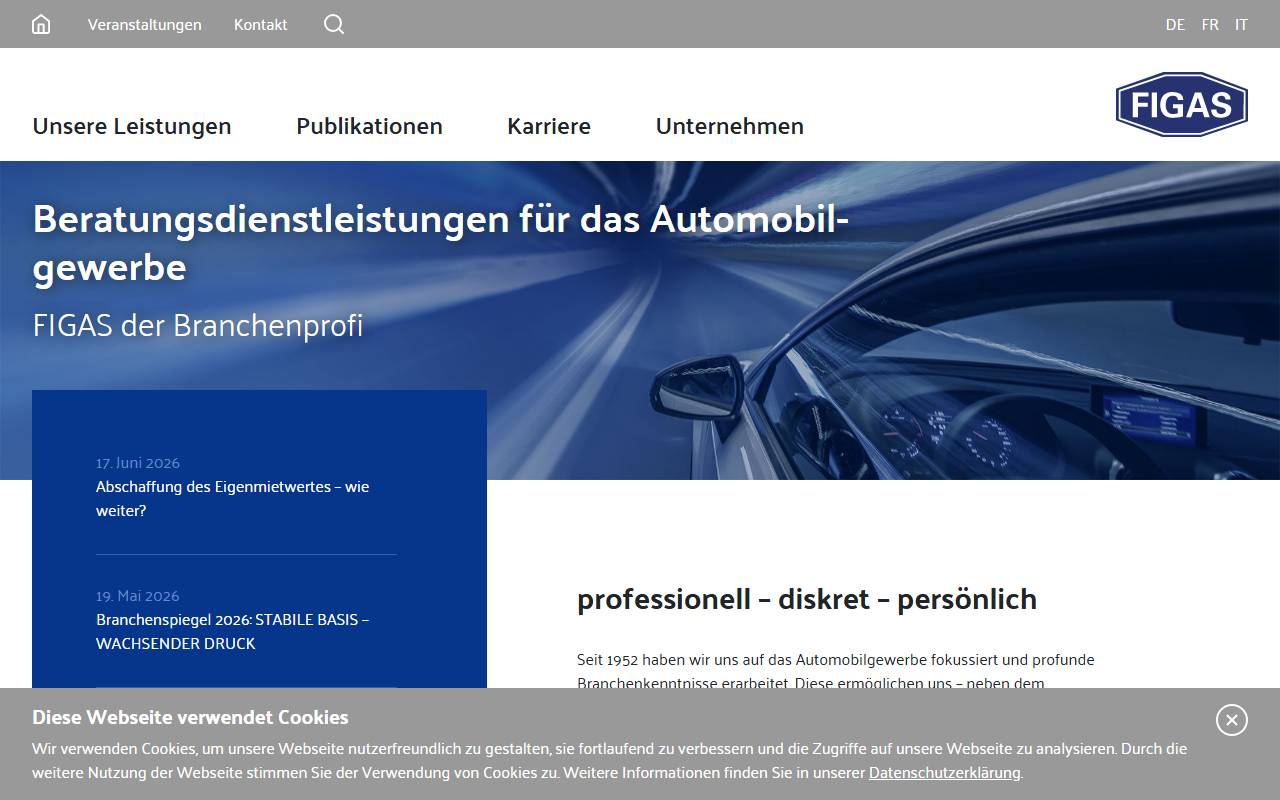Click the FIGAS logo

pos(1182,104)
